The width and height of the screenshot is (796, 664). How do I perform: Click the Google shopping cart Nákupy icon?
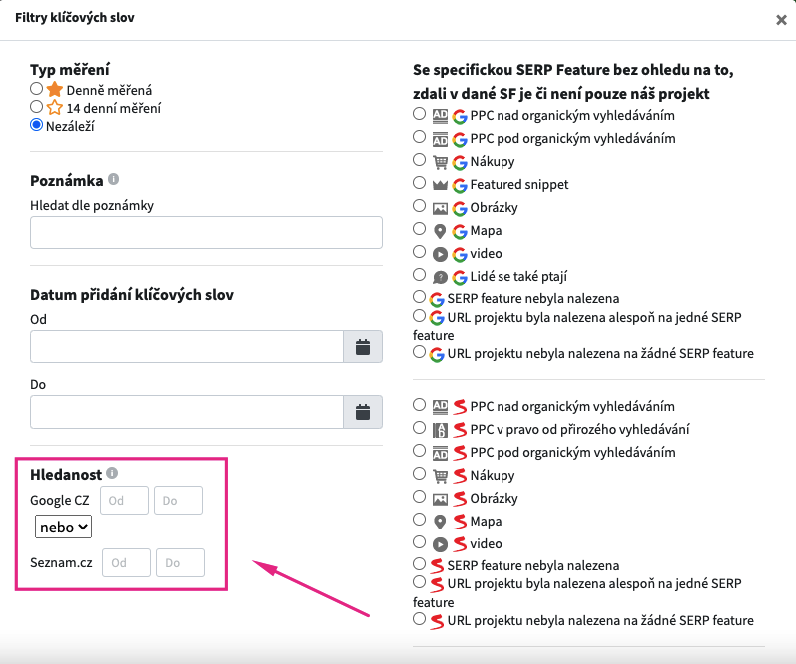(440, 162)
